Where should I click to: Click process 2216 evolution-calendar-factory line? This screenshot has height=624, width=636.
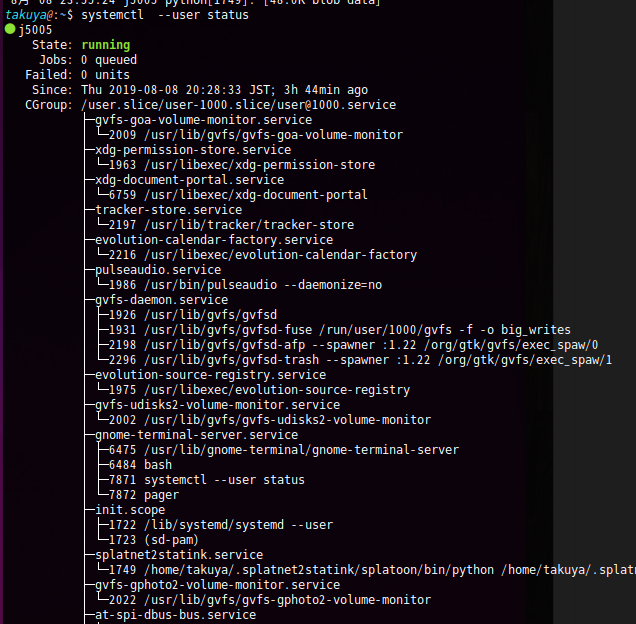click(263, 255)
